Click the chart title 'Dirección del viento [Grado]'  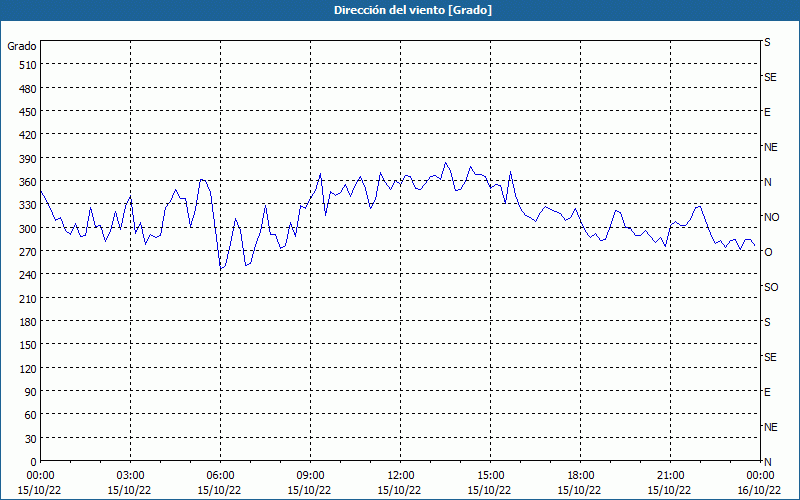413,10
